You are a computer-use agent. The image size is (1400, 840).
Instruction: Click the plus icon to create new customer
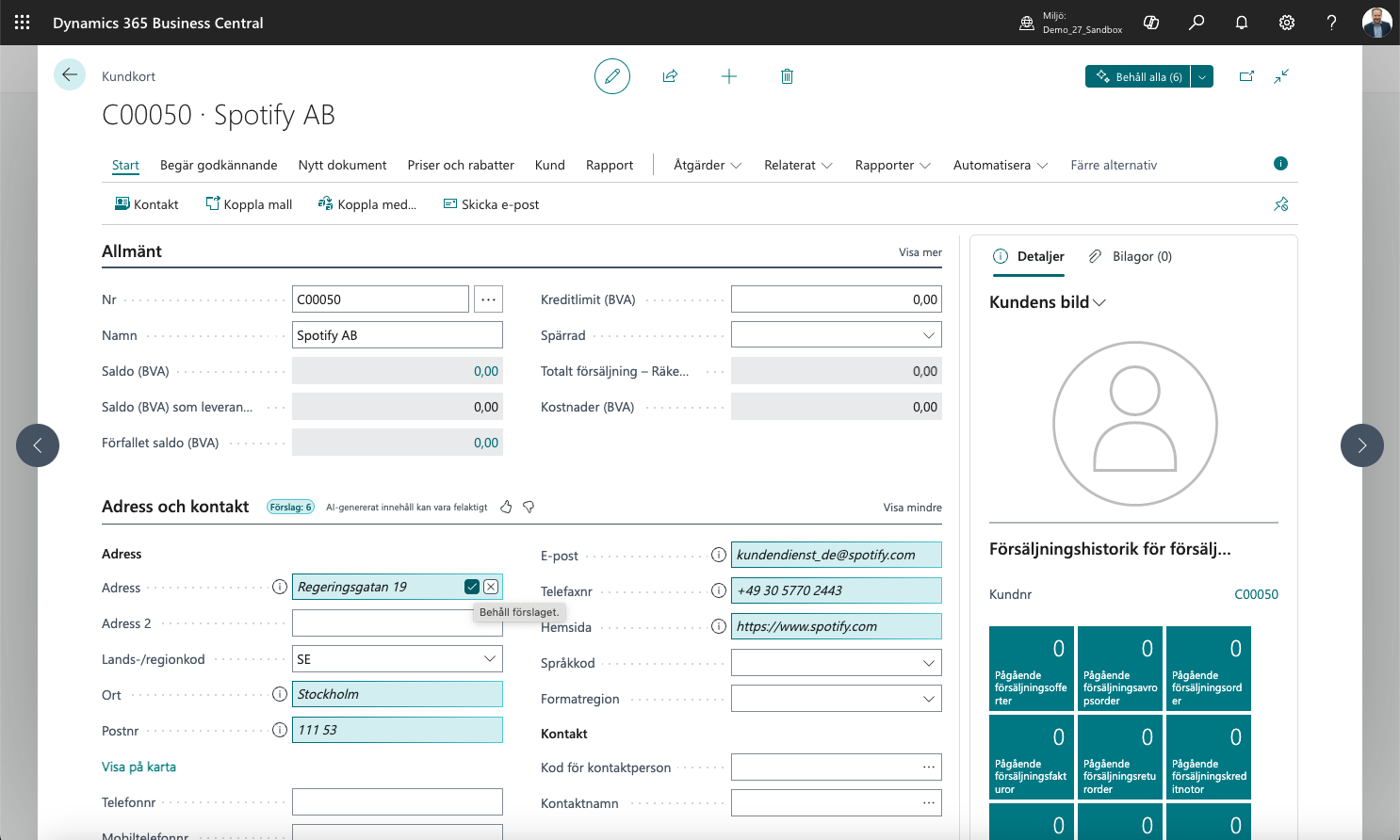(x=728, y=76)
